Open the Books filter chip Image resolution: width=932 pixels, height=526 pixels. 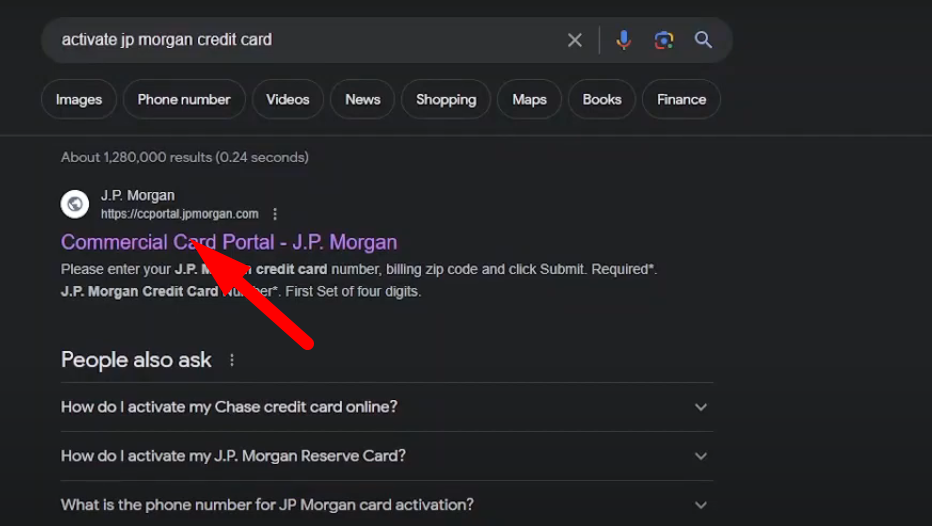pos(602,99)
